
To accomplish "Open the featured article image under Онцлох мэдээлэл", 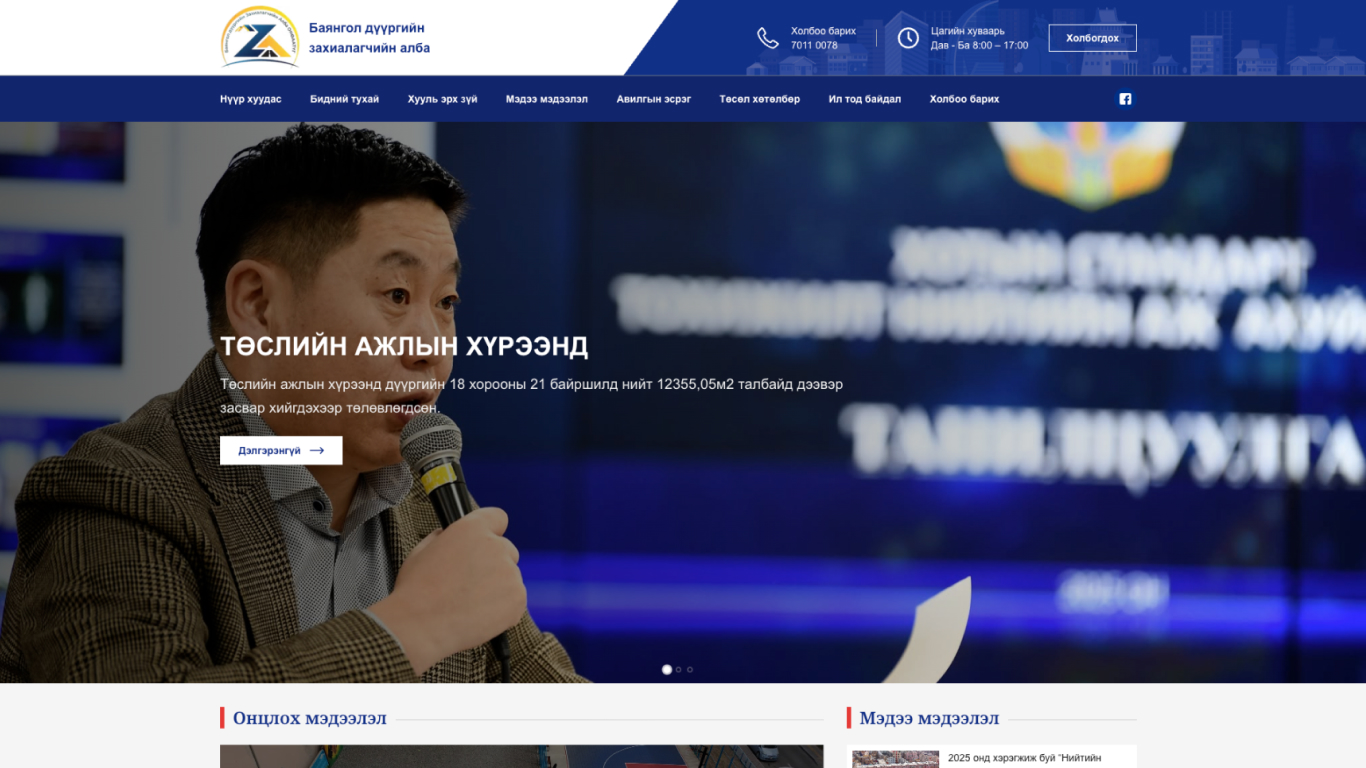I will pyautogui.click(x=522, y=756).
